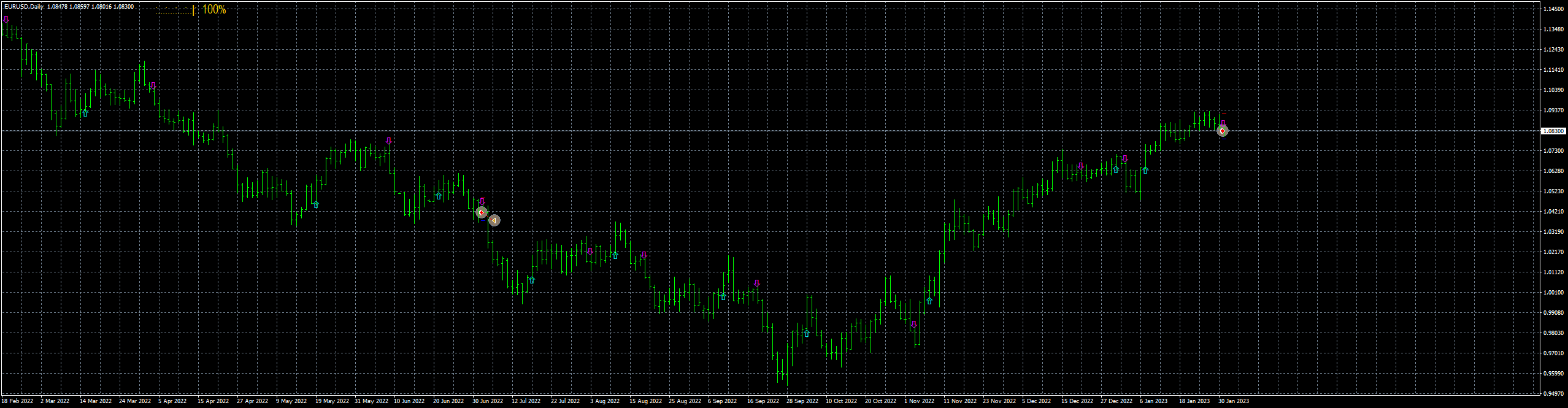Select the cyan buy arrow in mid-March 2022 near 1.0937

coord(85,113)
